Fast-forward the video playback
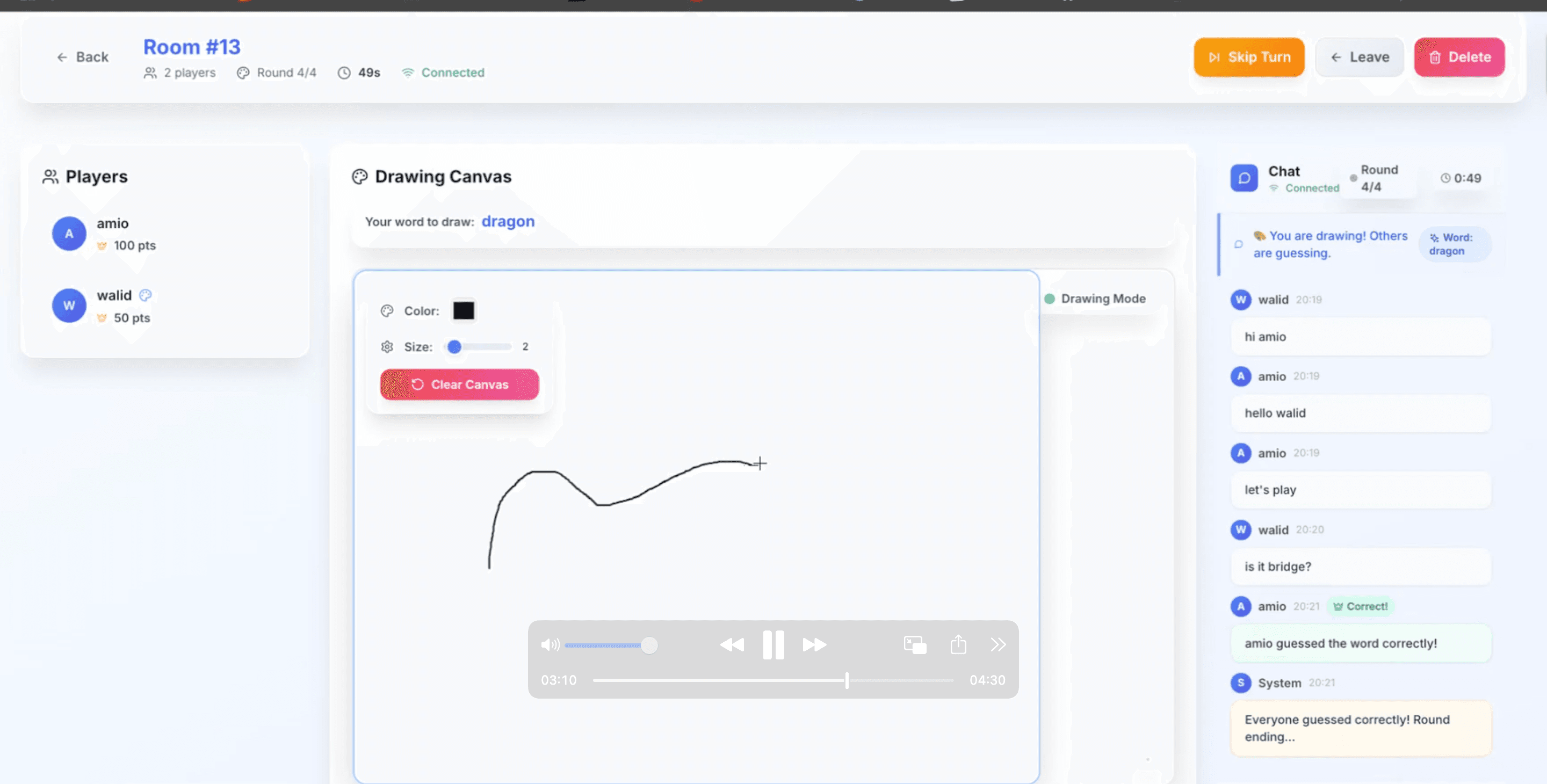The image size is (1547, 784). click(814, 645)
